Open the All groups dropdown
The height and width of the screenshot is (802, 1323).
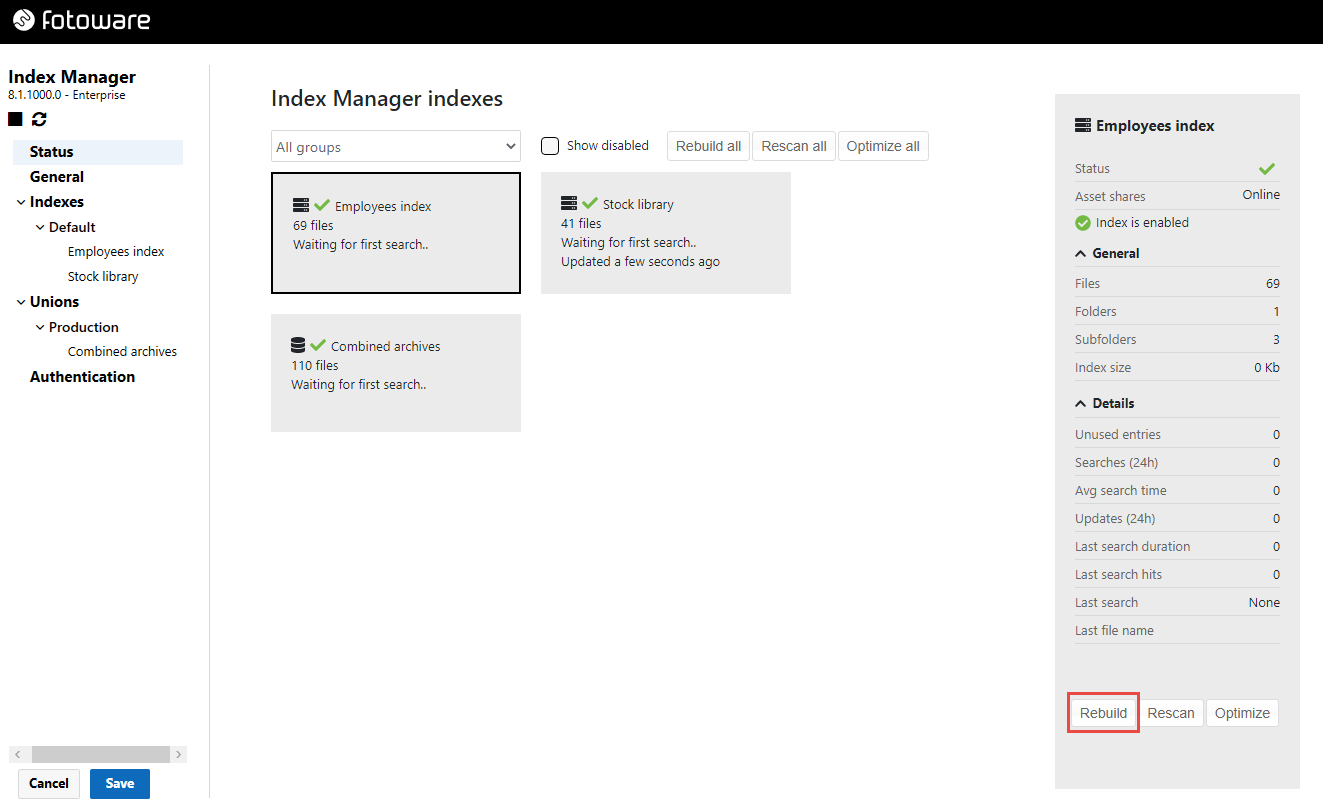click(396, 146)
